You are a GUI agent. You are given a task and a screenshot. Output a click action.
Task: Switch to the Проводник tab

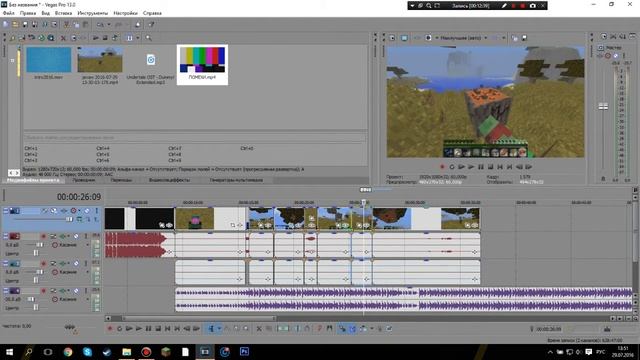pos(83,180)
